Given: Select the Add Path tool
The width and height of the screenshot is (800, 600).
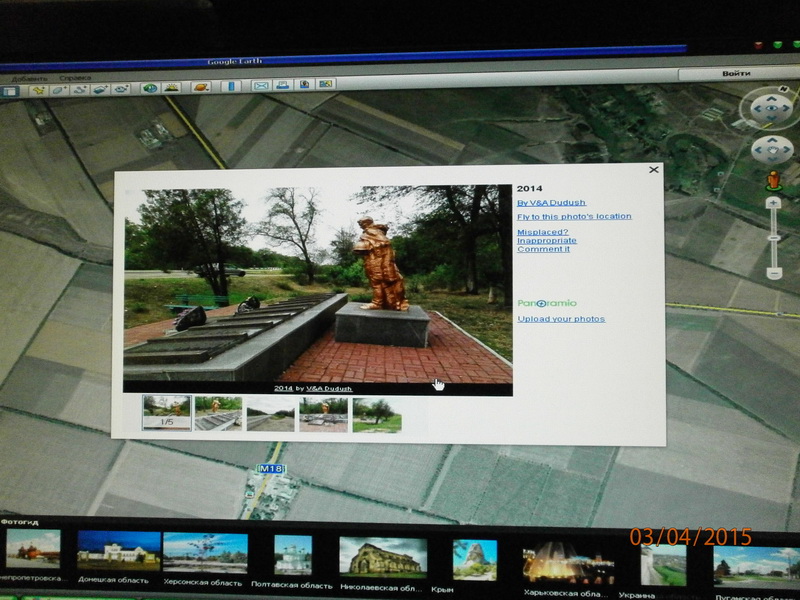Looking at the screenshot, I should [80, 90].
